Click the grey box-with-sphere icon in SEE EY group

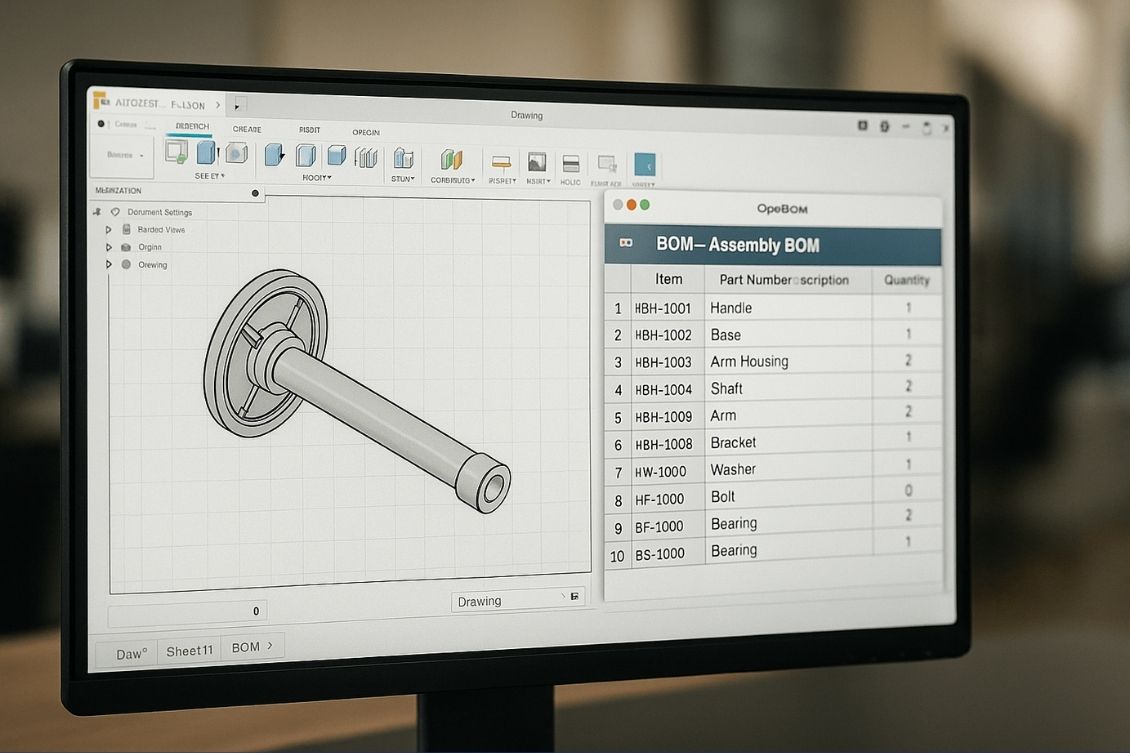tap(236, 153)
